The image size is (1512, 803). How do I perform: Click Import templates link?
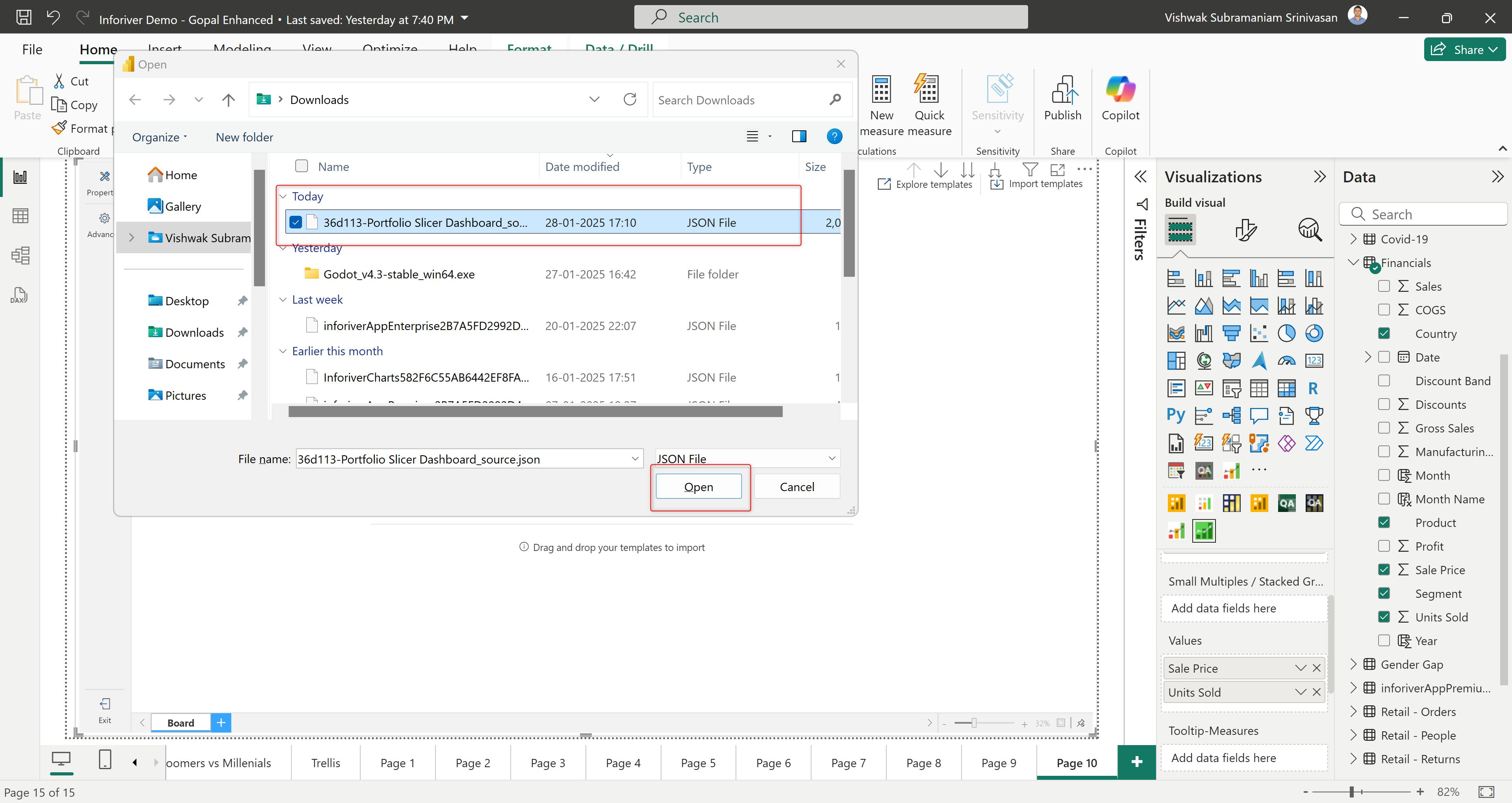[1037, 184]
